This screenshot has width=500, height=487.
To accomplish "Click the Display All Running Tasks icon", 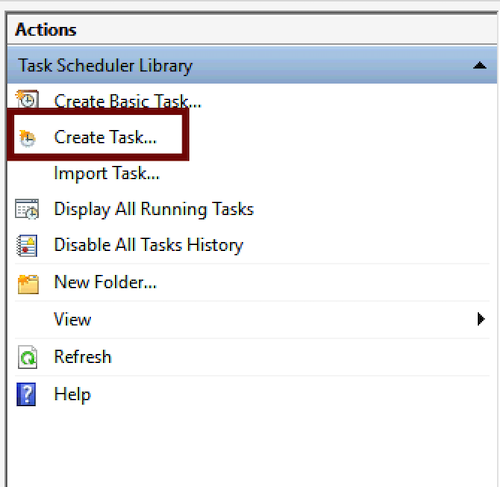I will (x=27, y=209).
